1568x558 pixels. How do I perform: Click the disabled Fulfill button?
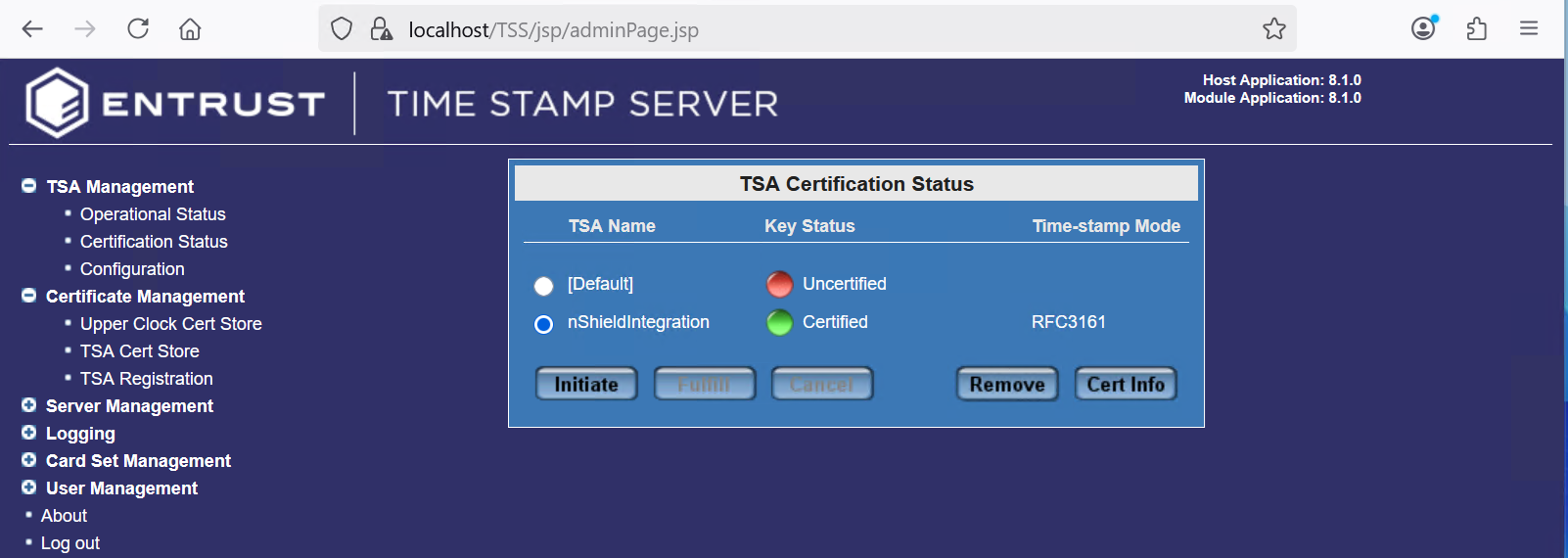tap(705, 384)
